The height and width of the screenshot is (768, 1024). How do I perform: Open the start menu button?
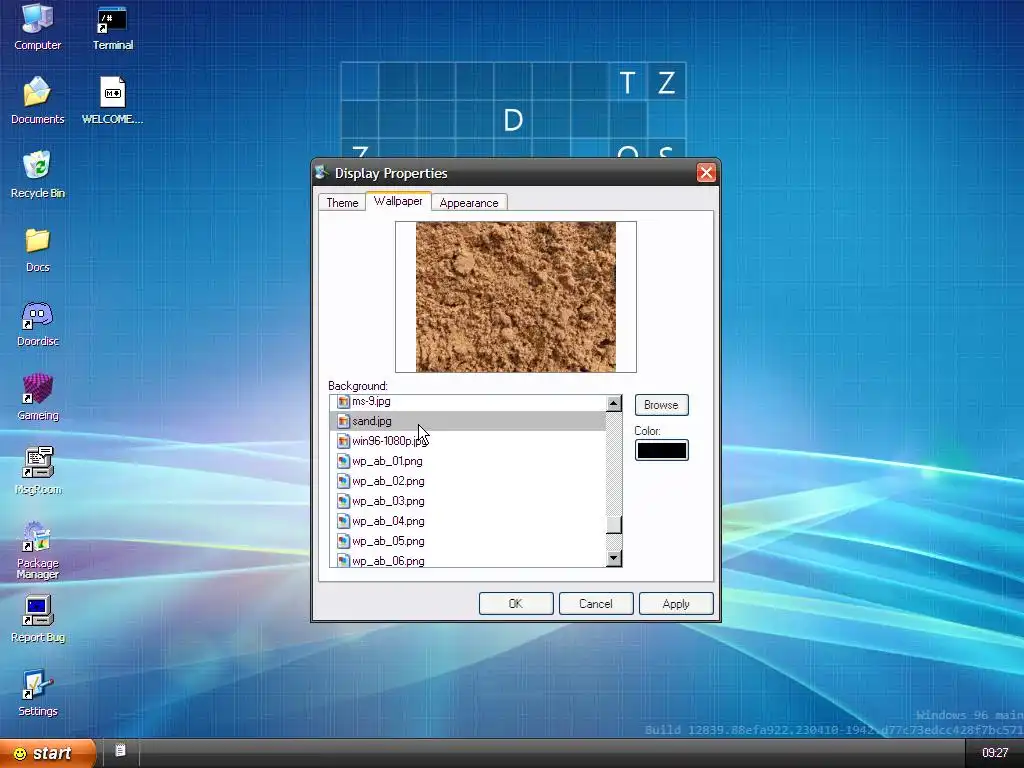coord(48,753)
